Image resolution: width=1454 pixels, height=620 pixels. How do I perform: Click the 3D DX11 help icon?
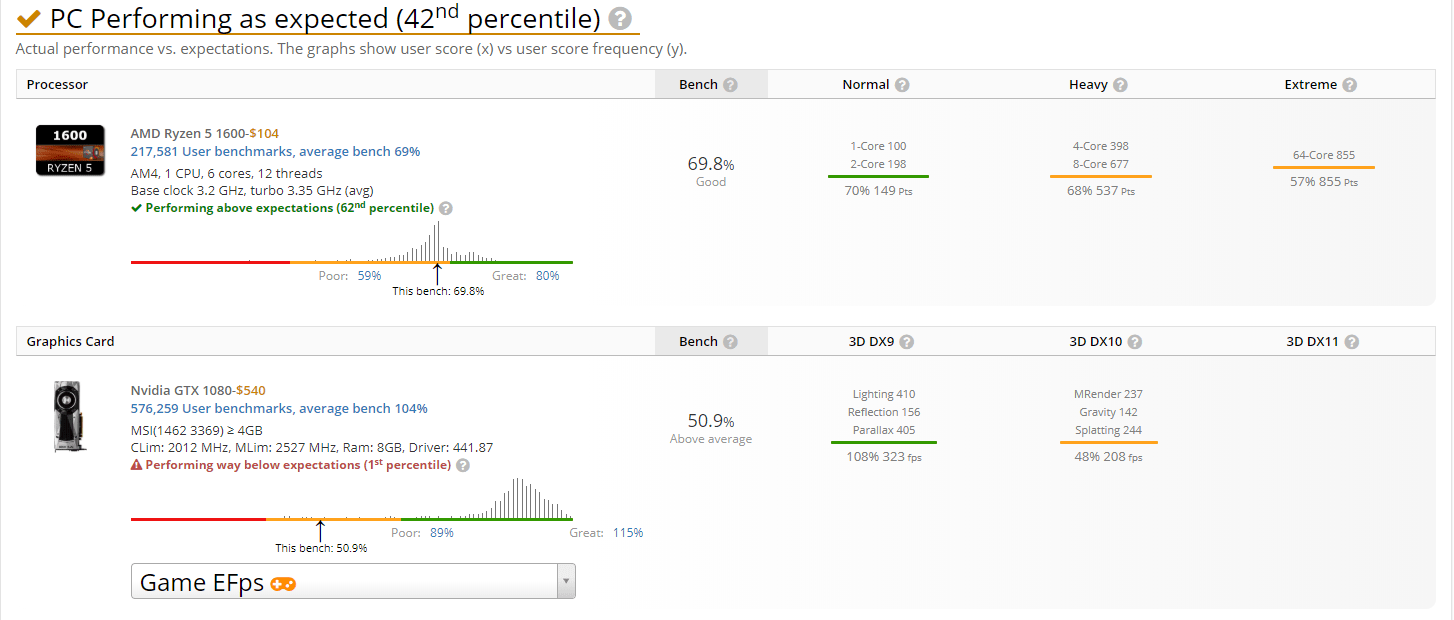[x=1351, y=341]
